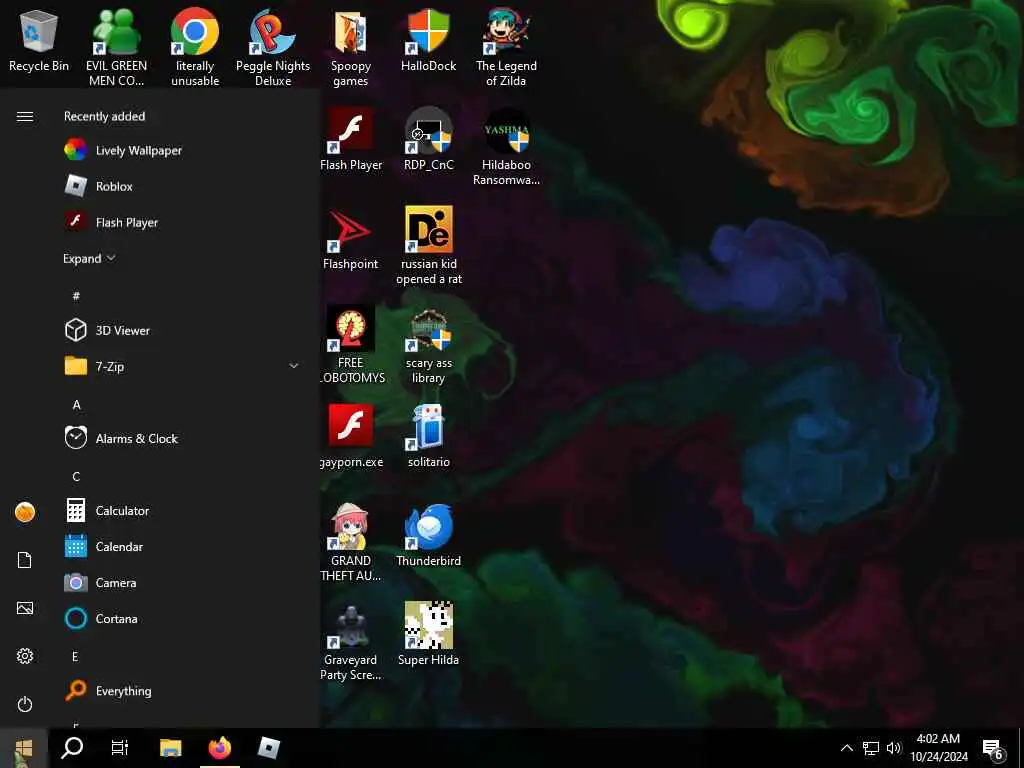
Task: Click the 'Recently added' heading
Action: point(104,116)
